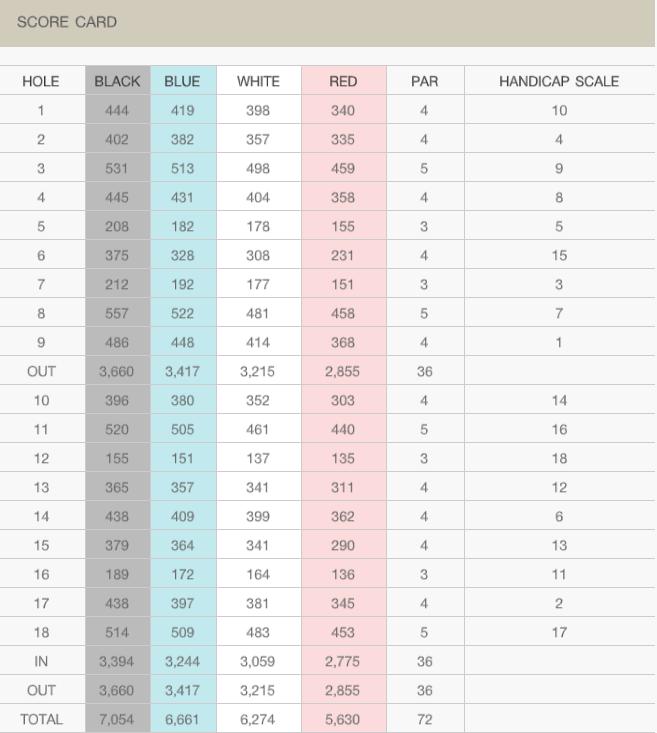
Task: Select the TOTAL black yardage 7,054
Action: point(116,719)
